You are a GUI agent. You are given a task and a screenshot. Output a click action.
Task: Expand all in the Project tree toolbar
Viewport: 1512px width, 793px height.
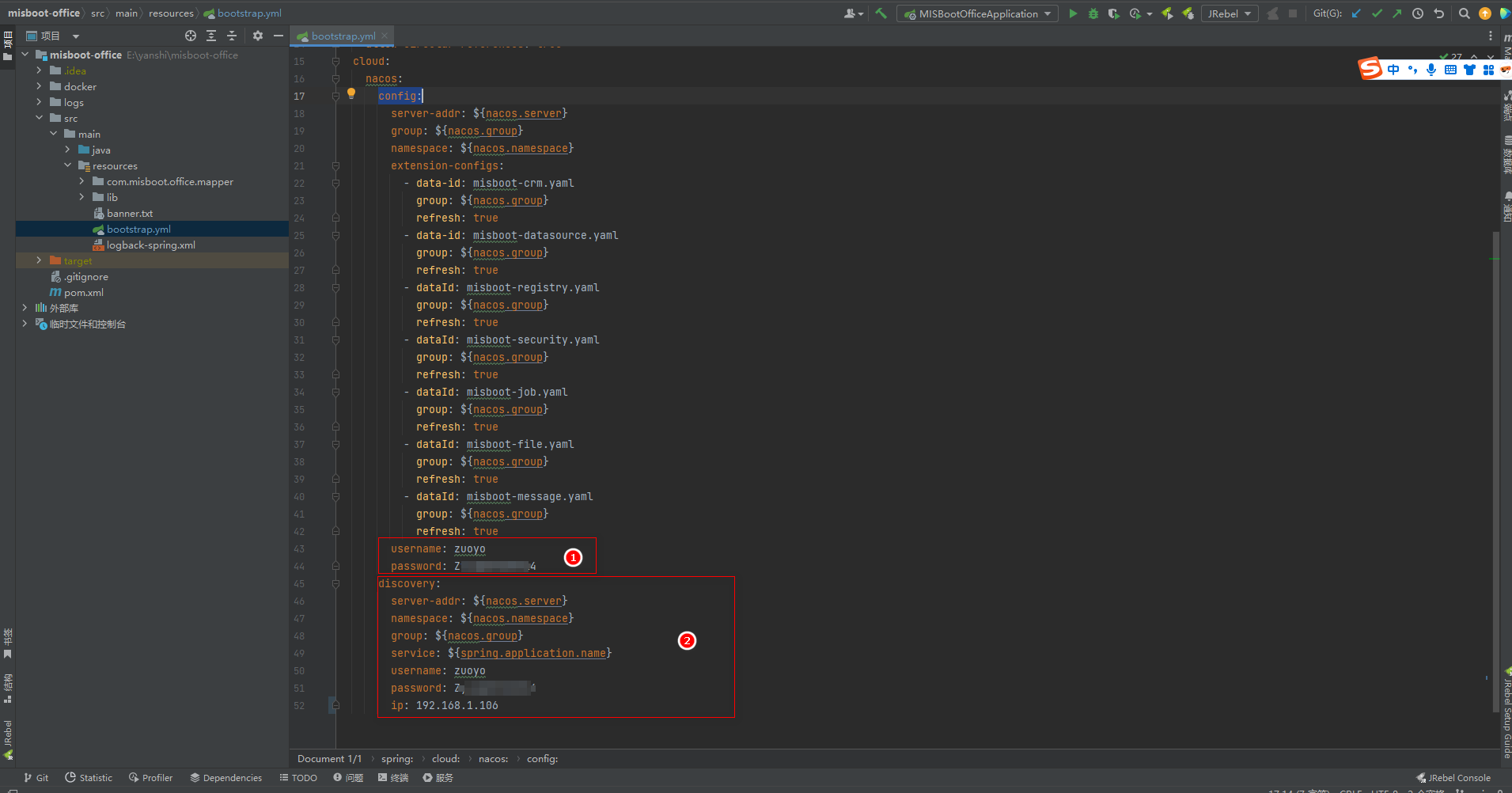[x=211, y=36]
